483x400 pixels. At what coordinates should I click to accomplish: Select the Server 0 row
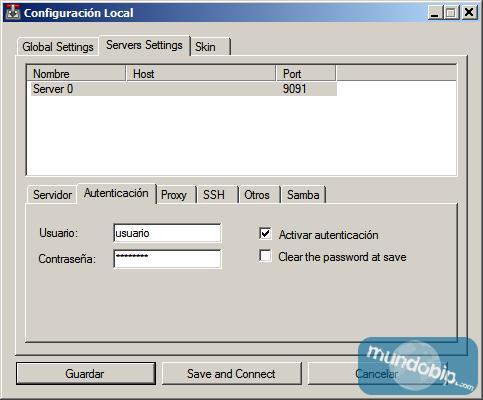click(x=184, y=89)
